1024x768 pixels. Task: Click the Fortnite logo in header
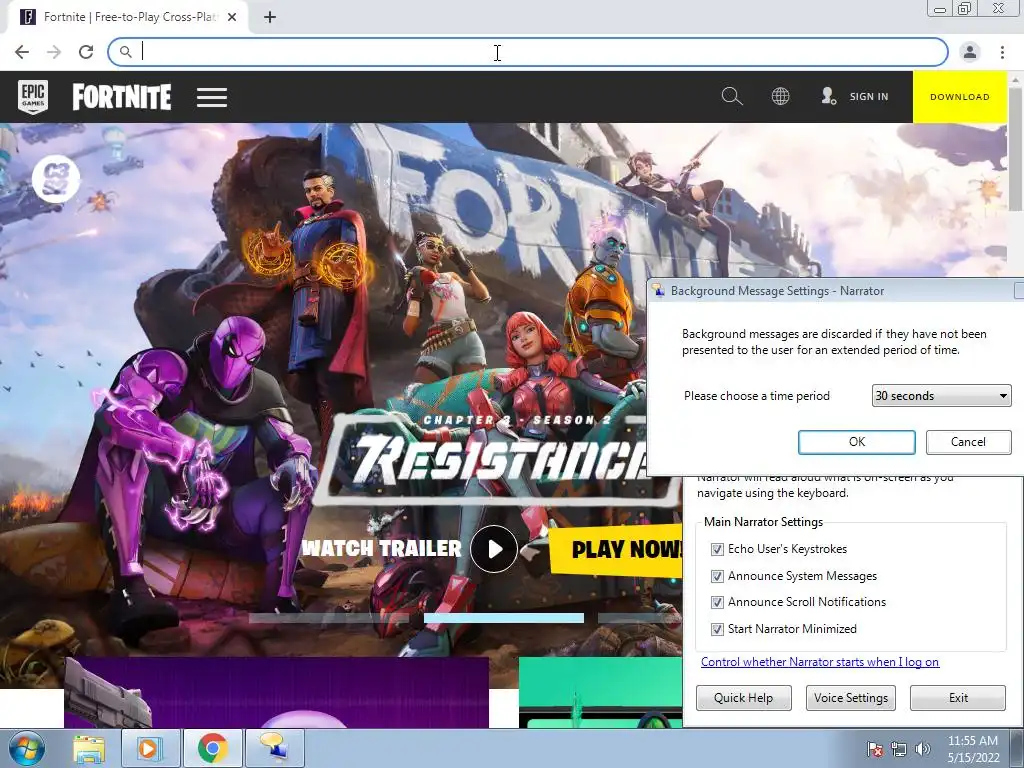click(x=122, y=97)
